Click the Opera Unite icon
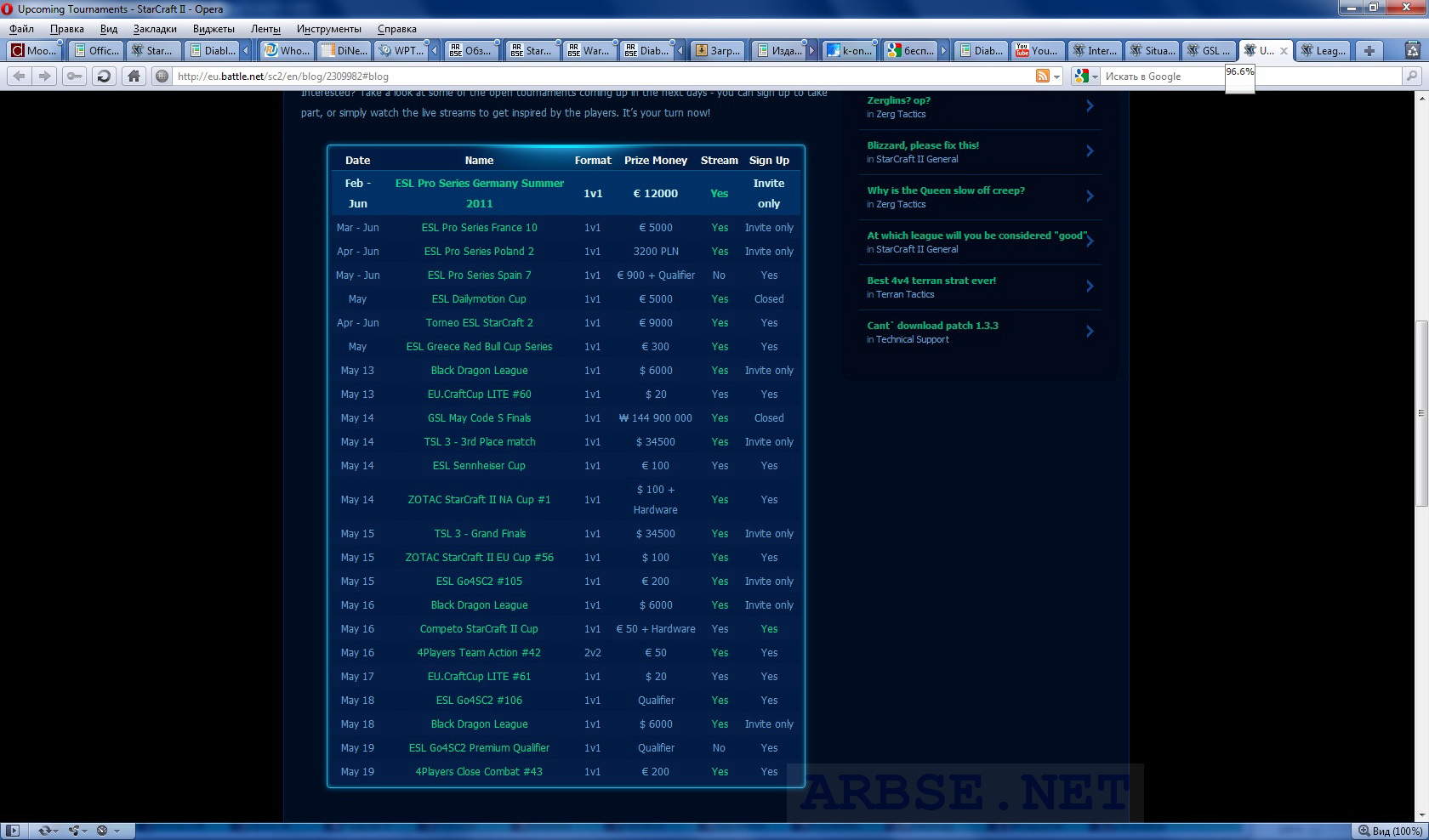Screen dimensions: 1429x840 point(75,831)
